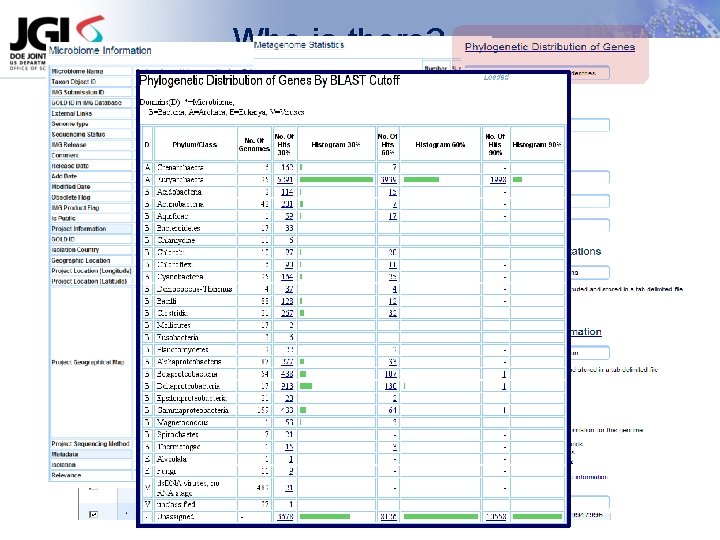720x540 pixels.
Task: Click the Phylum/Class column header
Action: click(x=195, y=145)
